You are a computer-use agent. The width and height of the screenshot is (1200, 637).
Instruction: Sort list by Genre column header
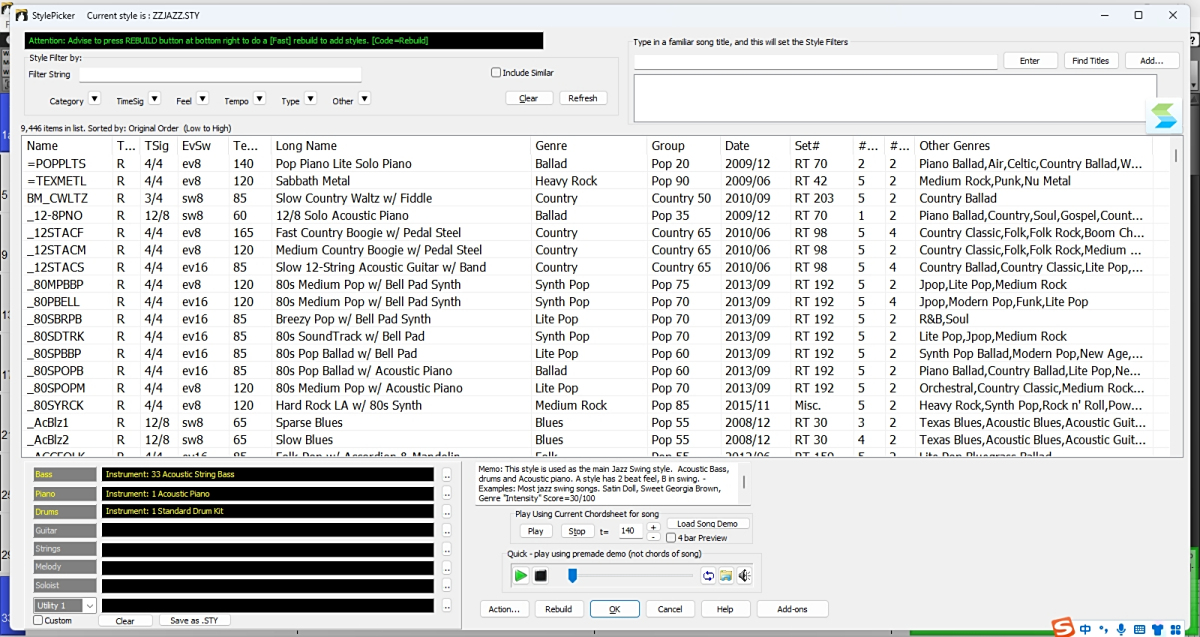coord(551,146)
